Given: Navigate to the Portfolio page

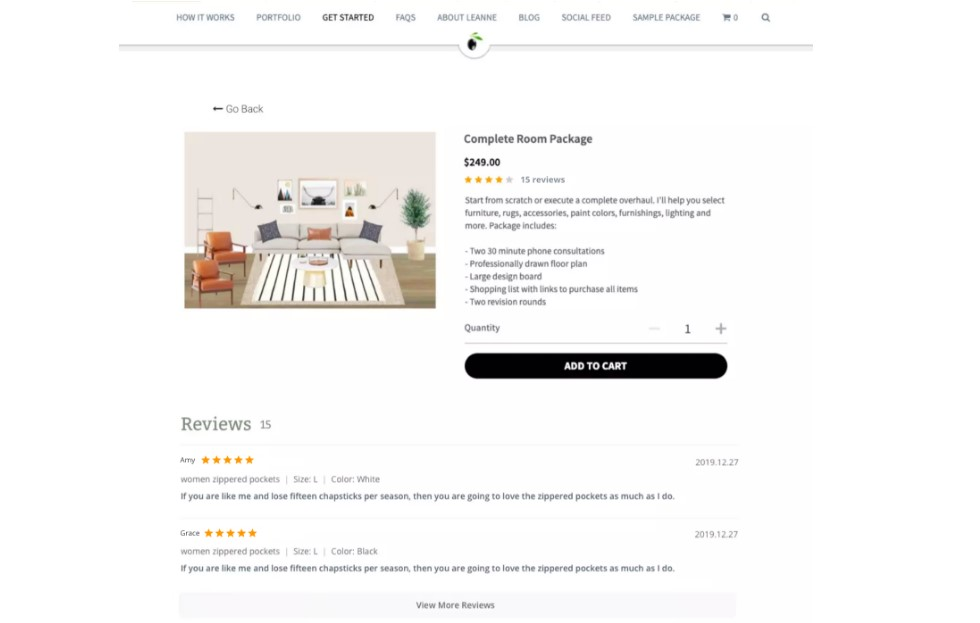Looking at the screenshot, I should pos(278,17).
